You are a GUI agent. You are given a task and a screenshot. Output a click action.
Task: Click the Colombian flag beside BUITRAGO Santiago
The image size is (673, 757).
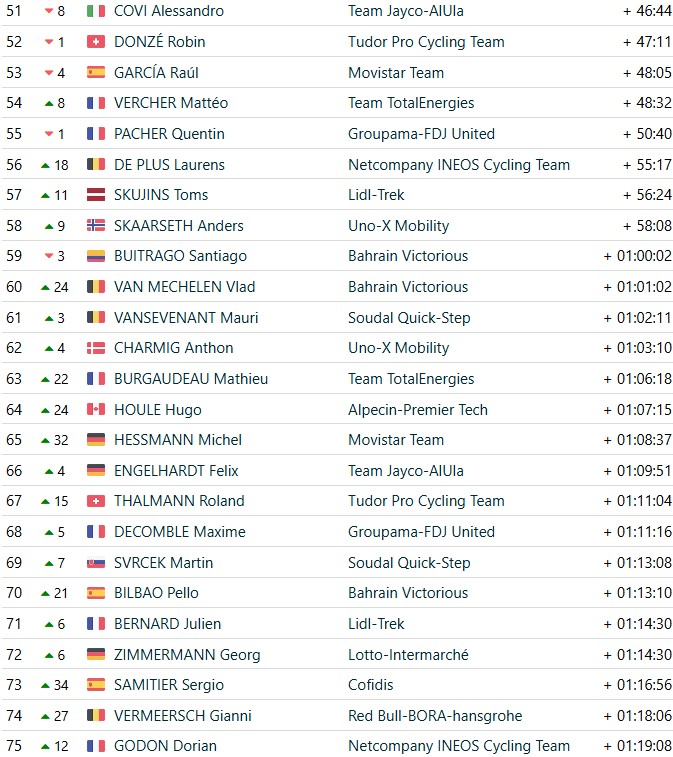(96, 256)
